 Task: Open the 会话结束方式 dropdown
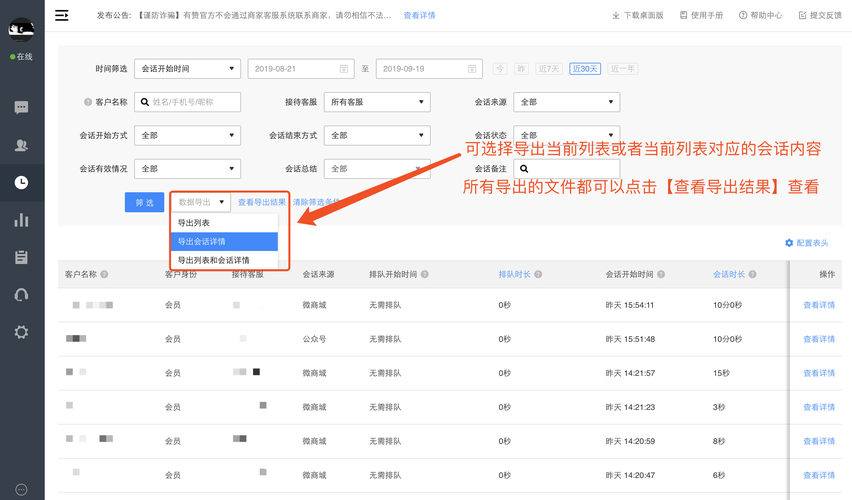377,136
